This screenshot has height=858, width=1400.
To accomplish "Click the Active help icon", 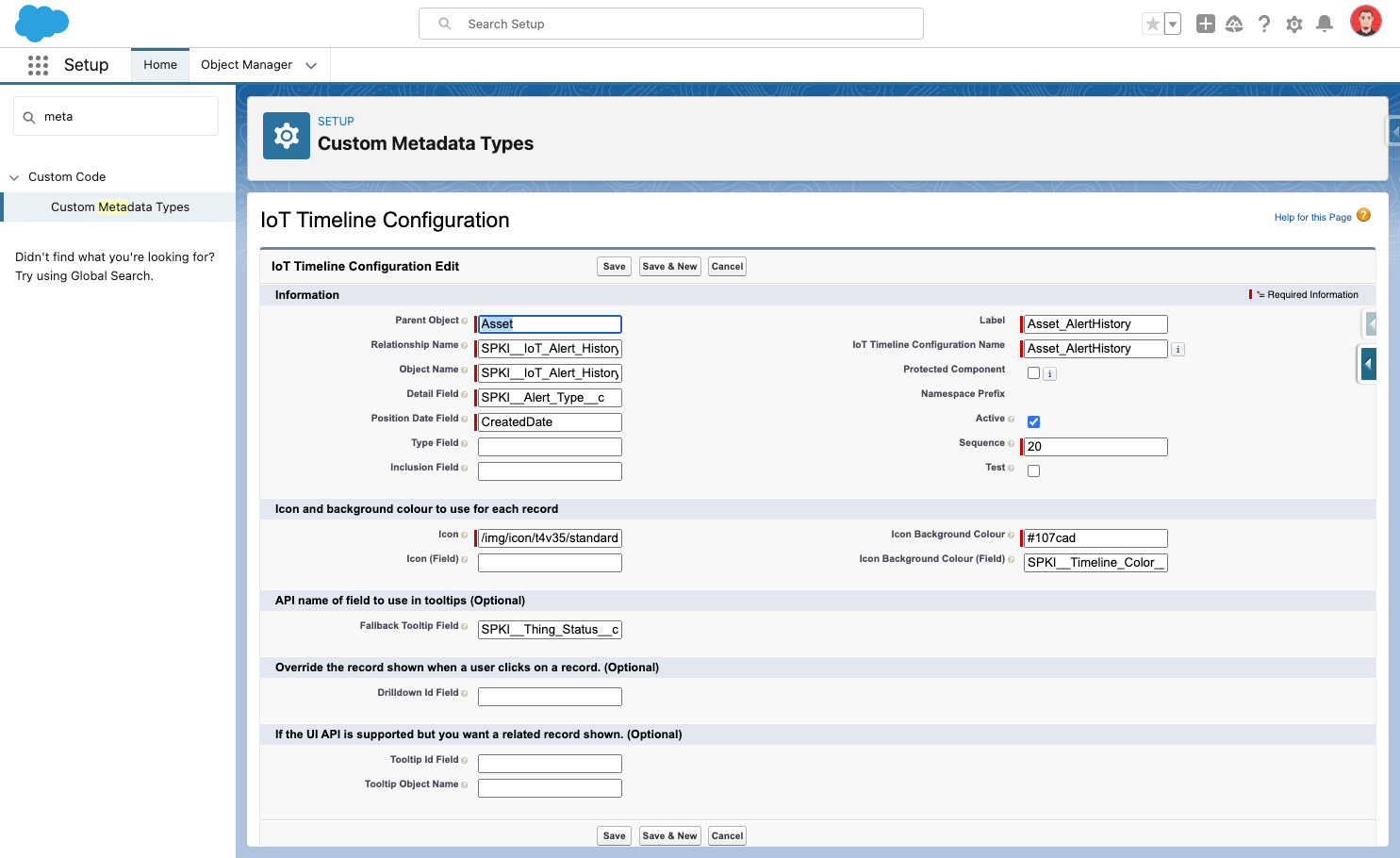I will (1012, 420).
